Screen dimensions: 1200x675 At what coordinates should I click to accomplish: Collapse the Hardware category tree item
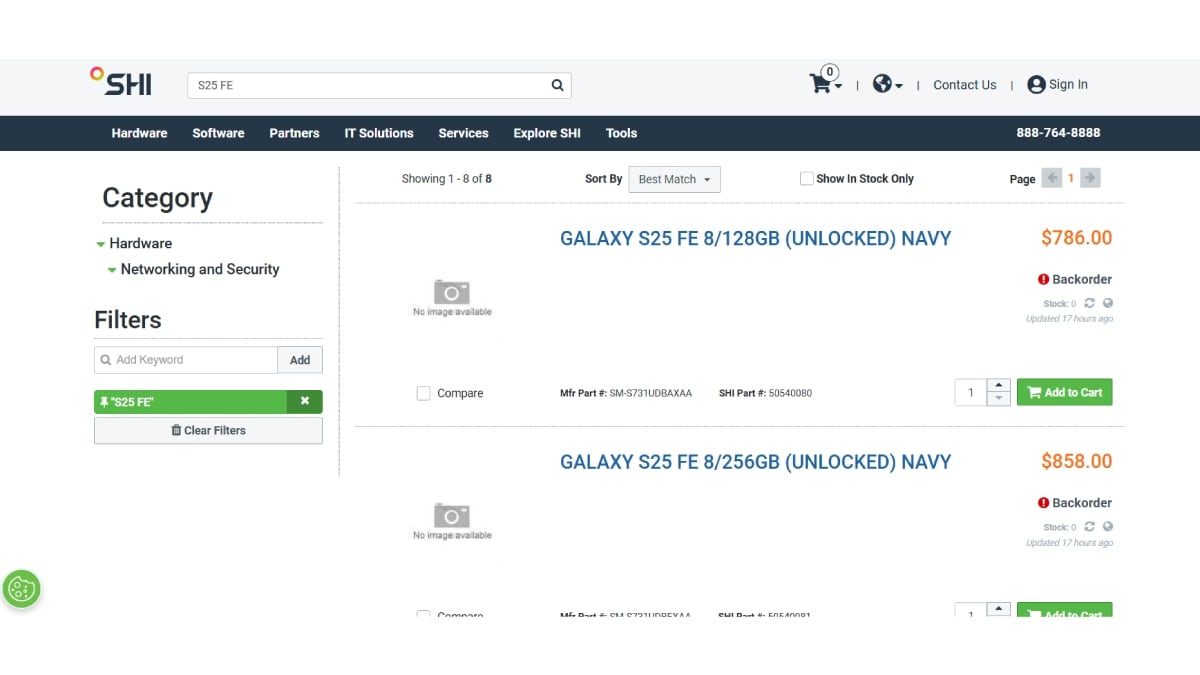(101, 244)
